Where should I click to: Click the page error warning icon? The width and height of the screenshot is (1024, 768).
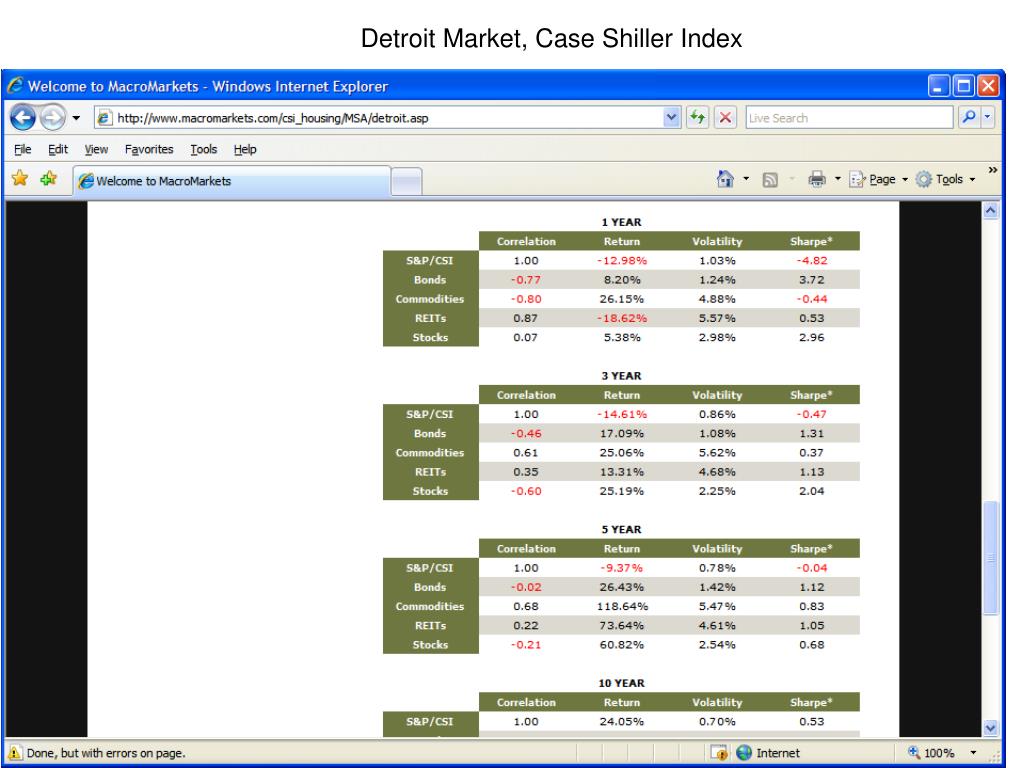14,752
